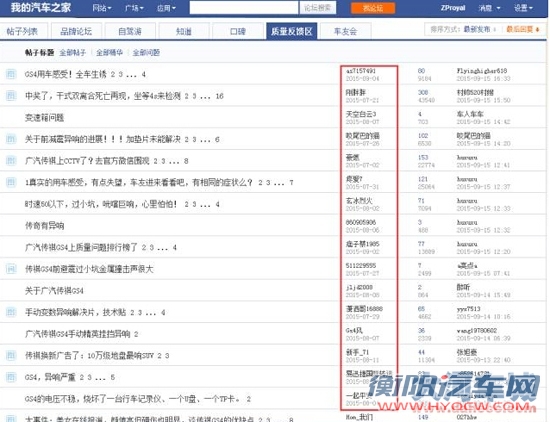The height and width of the screenshot is (422, 550).
Task: Open the 自驾游 tab
Action: (130, 31)
